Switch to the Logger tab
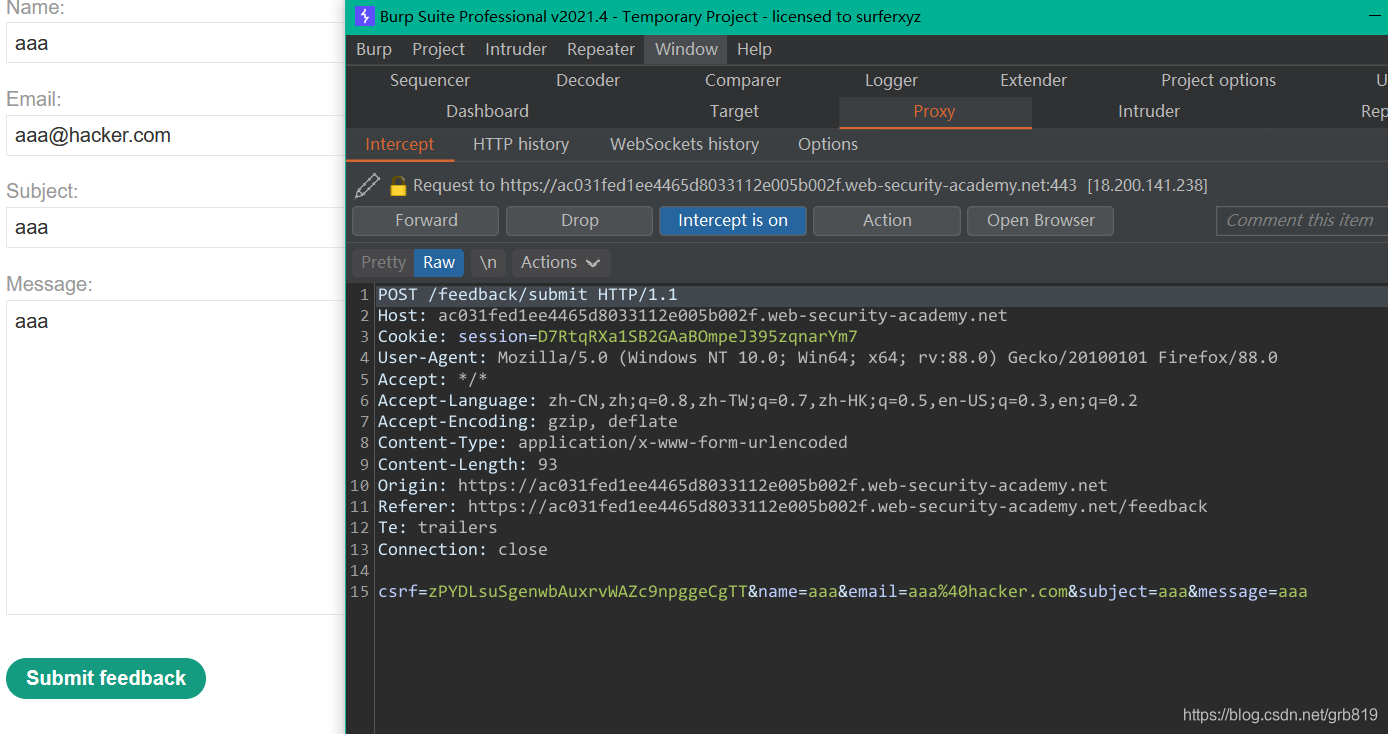This screenshot has height=734, width=1388. click(891, 80)
